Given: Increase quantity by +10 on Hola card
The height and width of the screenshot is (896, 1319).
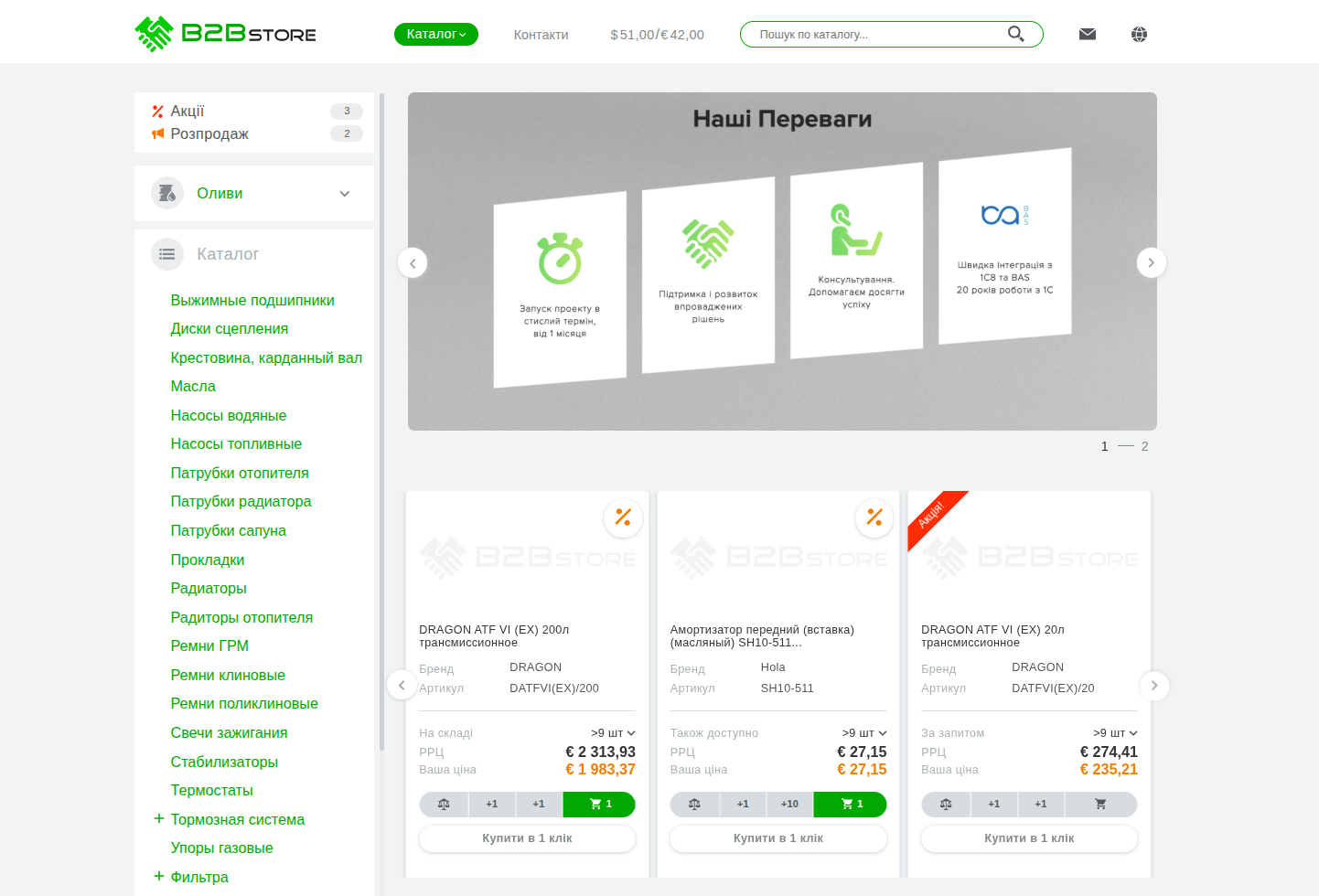Looking at the screenshot, I should click(x=789, y=805).
